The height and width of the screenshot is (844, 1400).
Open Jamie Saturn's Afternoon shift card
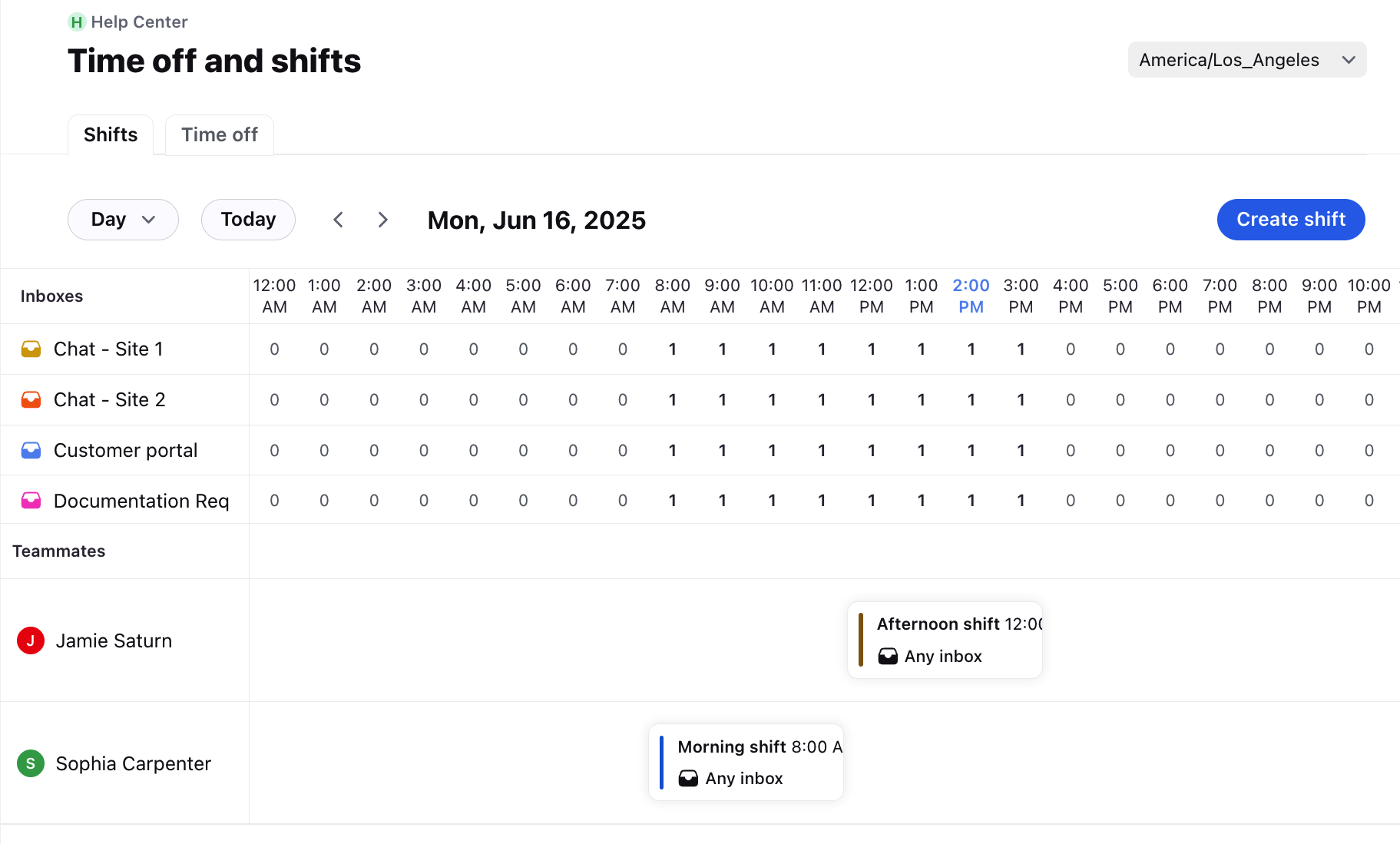coord(945,640)
